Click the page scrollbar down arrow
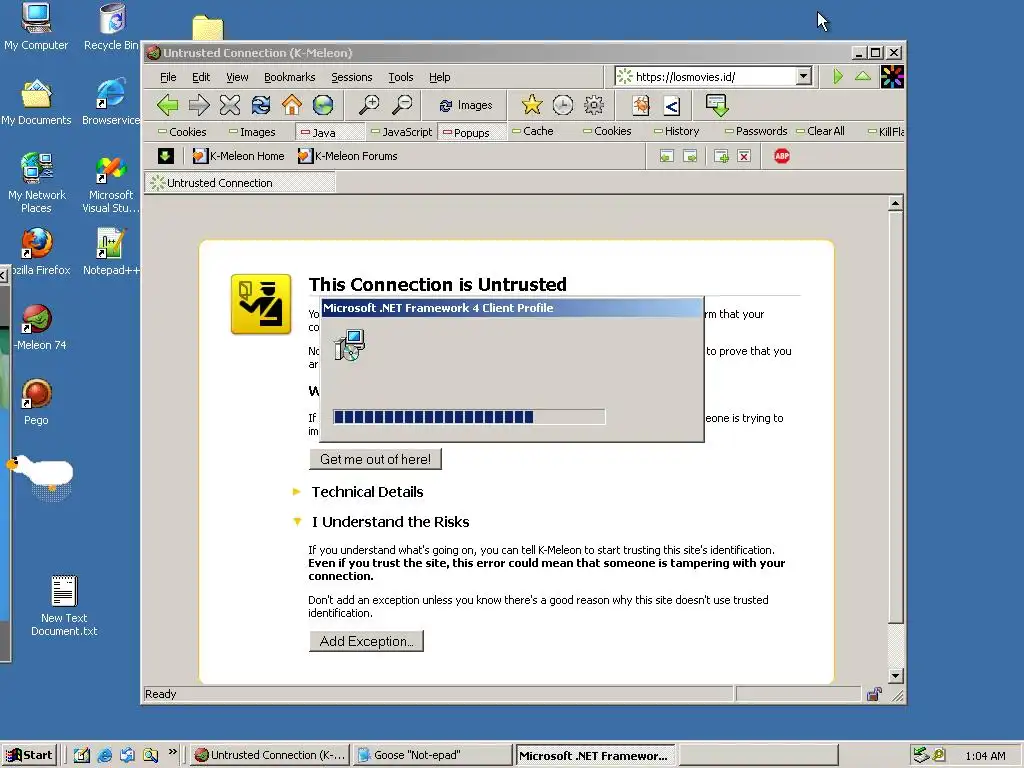The image size is (1024, 768). (895, 675)
